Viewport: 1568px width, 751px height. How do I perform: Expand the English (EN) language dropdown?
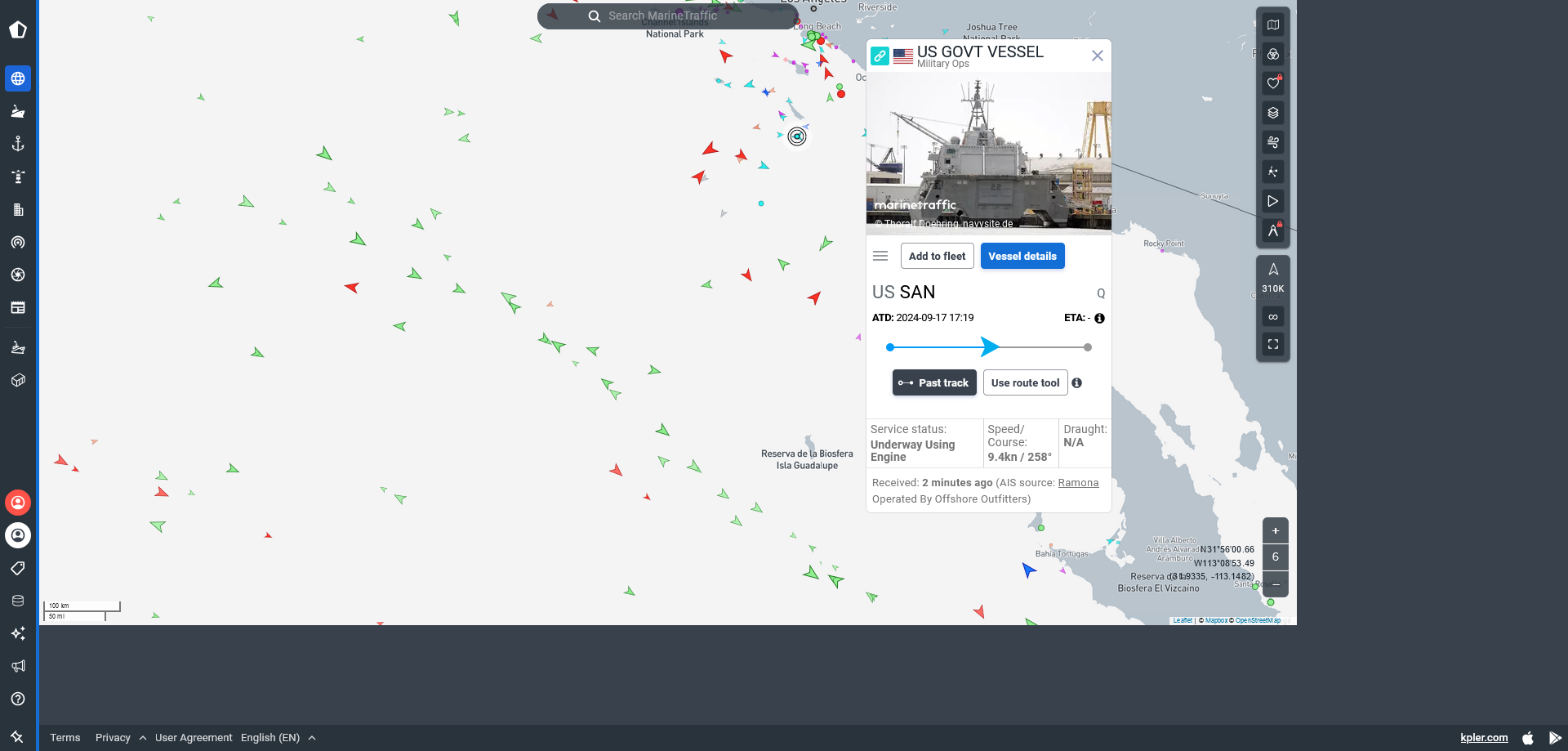click(278, 738)
